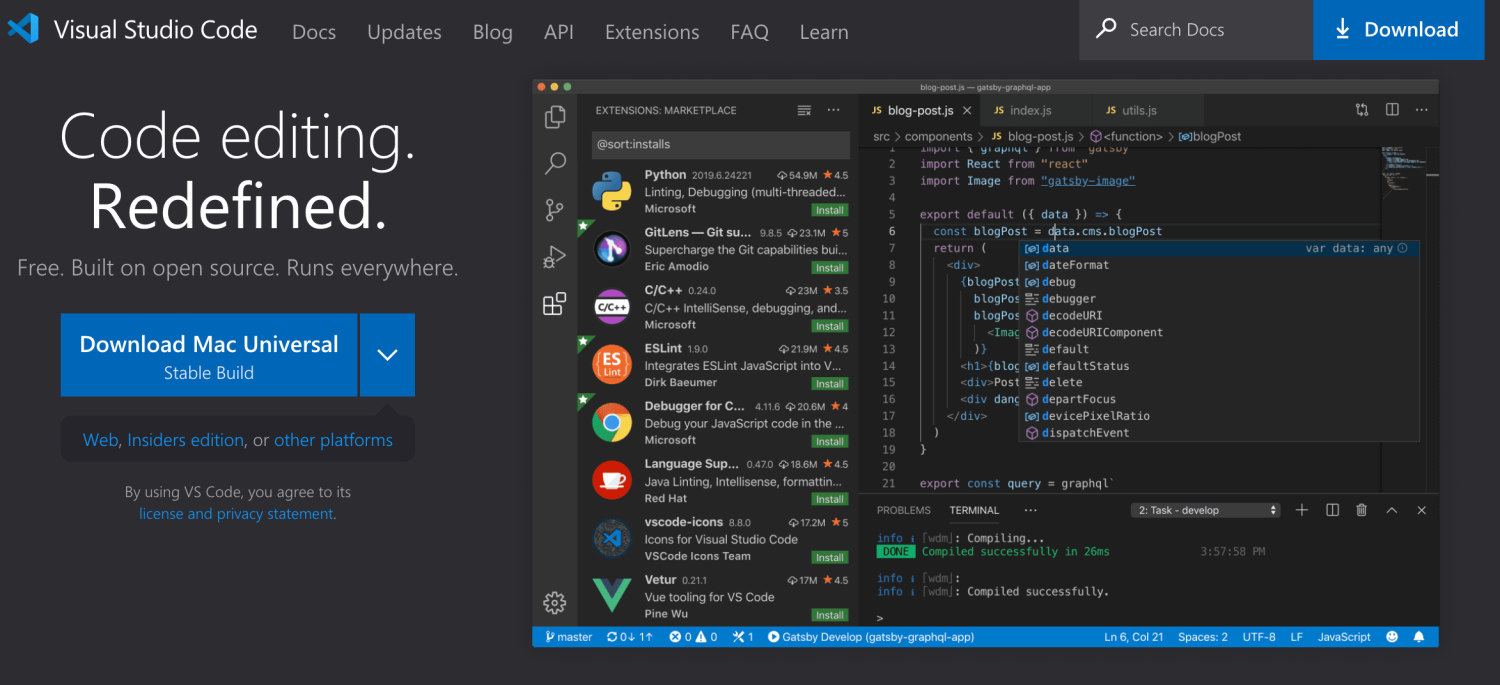This screenshot has width=1500, height=685.
Task: Click the split editor icon
Action: (1392, 110)
